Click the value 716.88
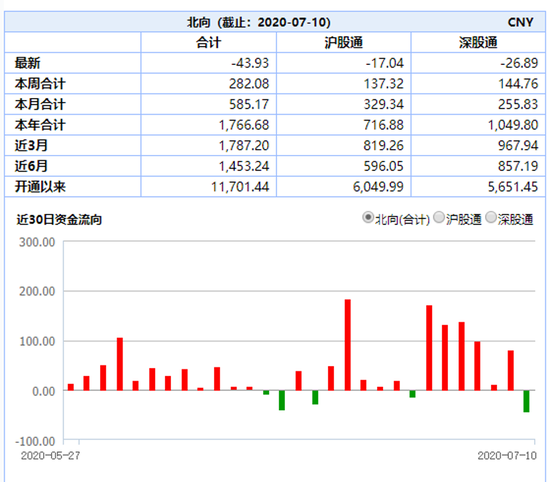 (384, 125)
